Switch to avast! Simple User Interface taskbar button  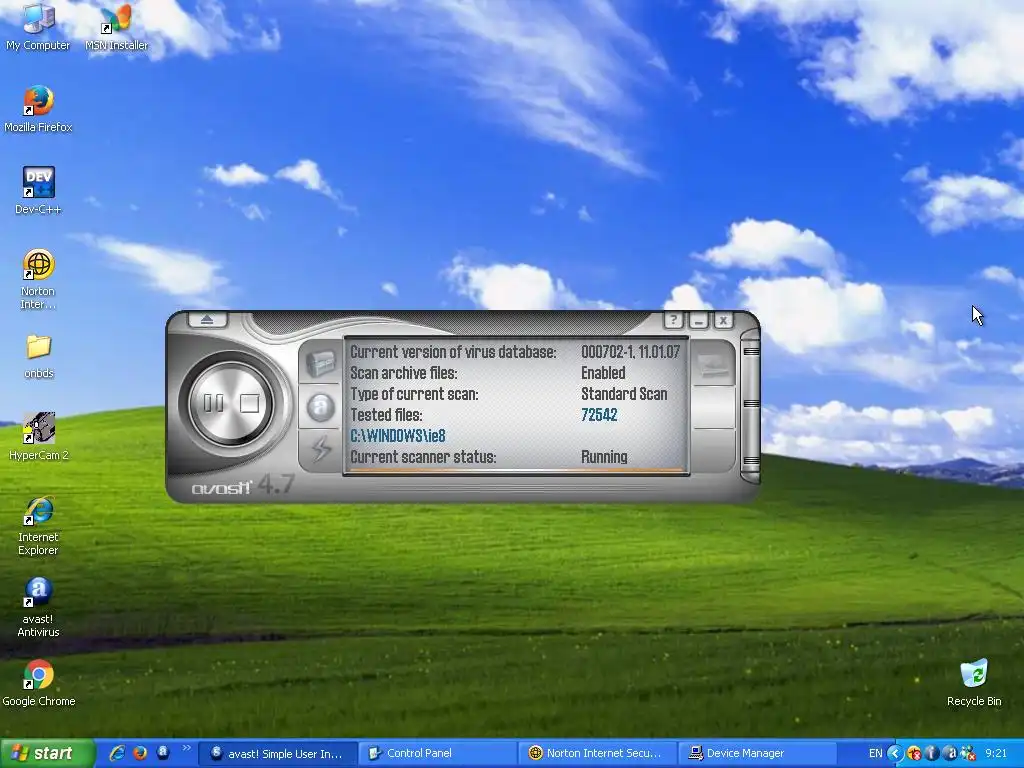[277, 754]
